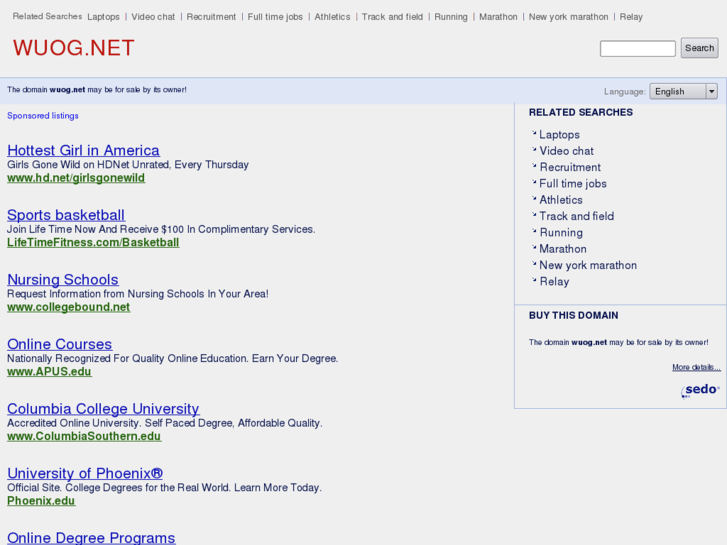Select Track and field in sidebar
Viewport: 727px width, 545px height.
click(x=576, y=216)
